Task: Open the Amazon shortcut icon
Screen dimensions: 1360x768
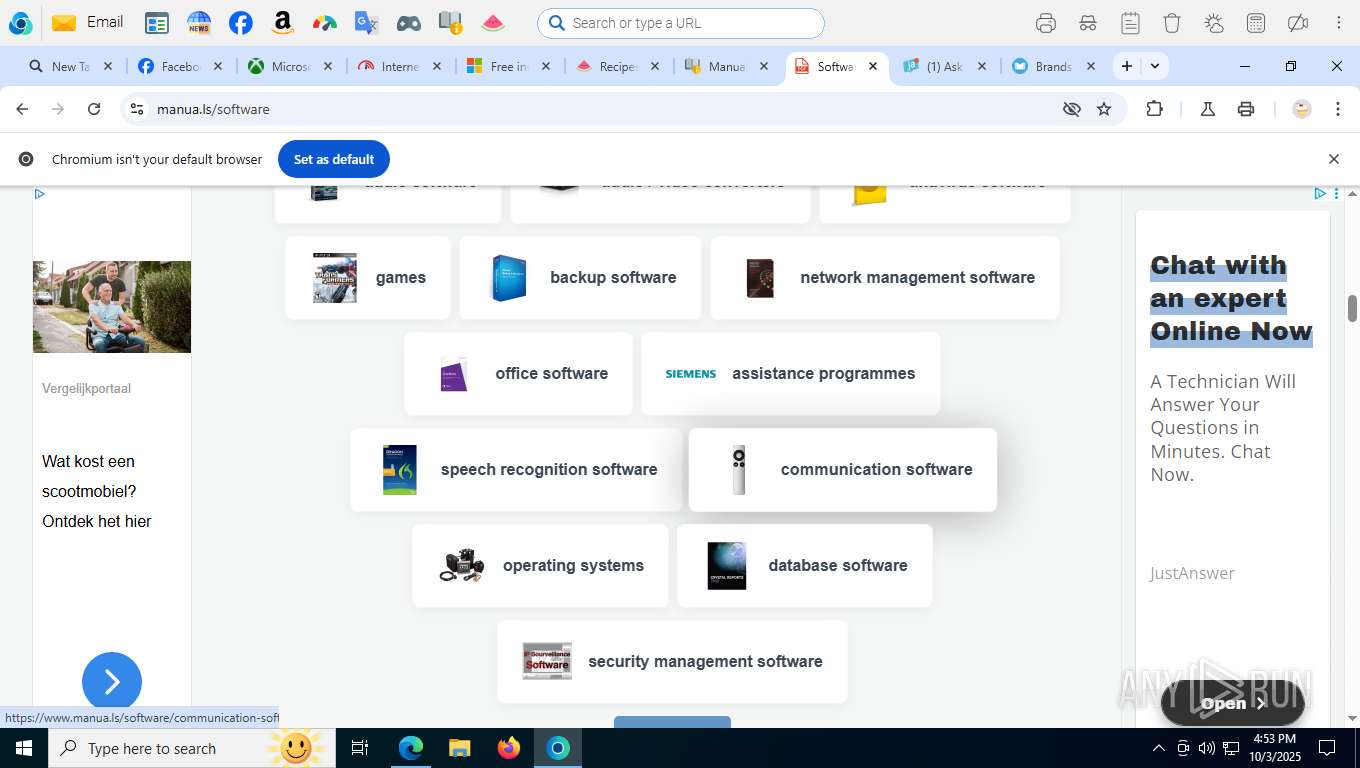Action: pyautogui.click(x=283, y=23)
